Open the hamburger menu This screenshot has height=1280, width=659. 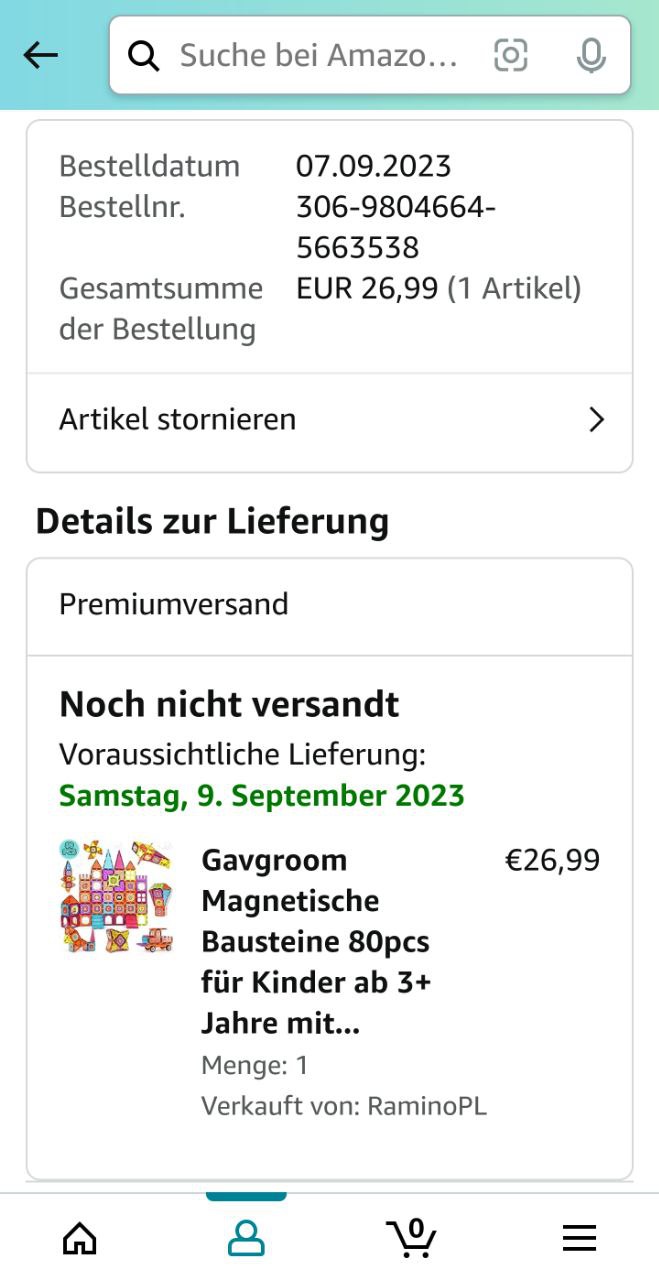(x=579, y=1239)
